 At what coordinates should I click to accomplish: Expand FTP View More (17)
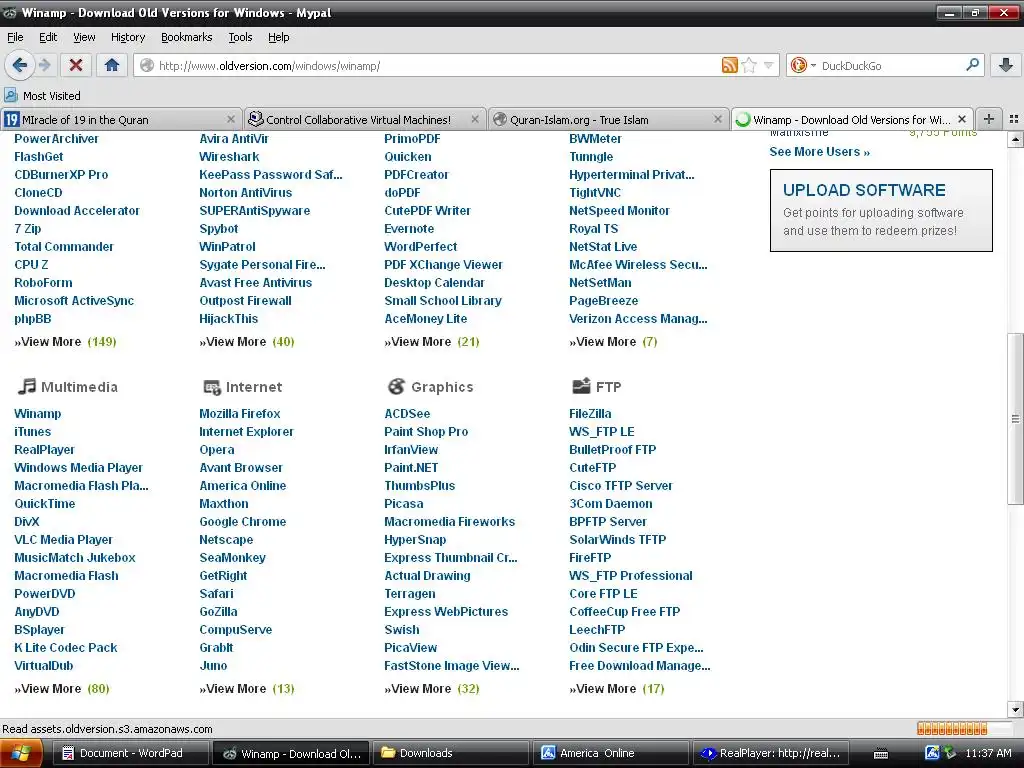(616, 688)
